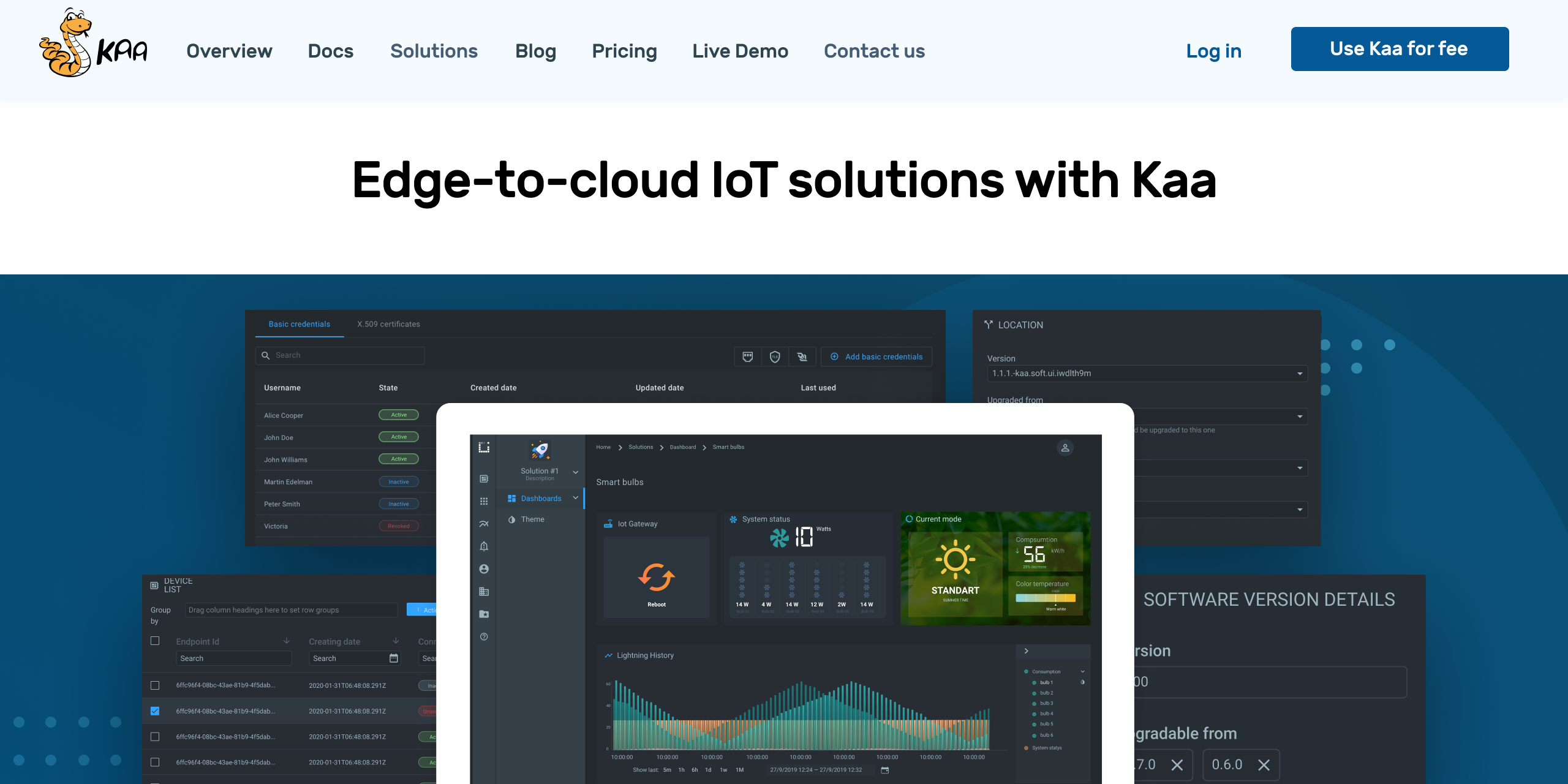The width and height of the screenshot is (1568, 784).
Task: Click the ethernet port icon above the credentials table
Action: [748, 356]
